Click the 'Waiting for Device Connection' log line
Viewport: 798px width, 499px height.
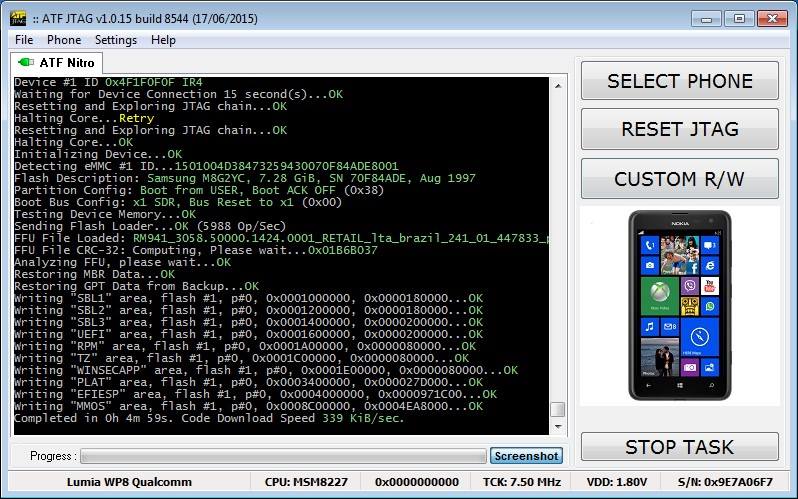pyautogui.click(x=179, y=94)
